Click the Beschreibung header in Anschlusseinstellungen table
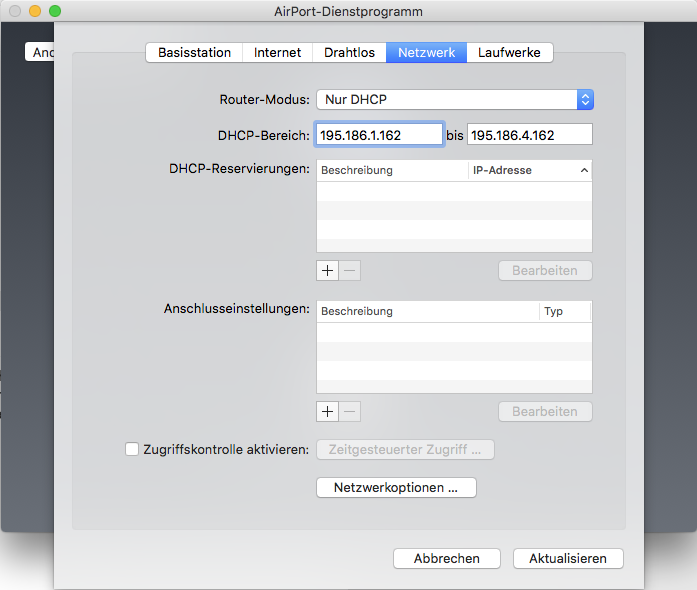697x590 pixels. (427, 312)
